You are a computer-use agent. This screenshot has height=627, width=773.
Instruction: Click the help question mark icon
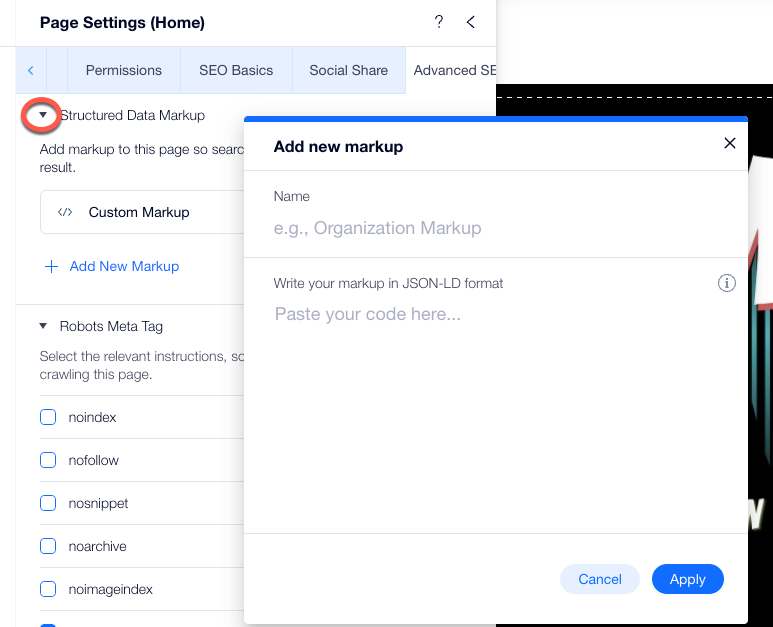click(438, 22)
